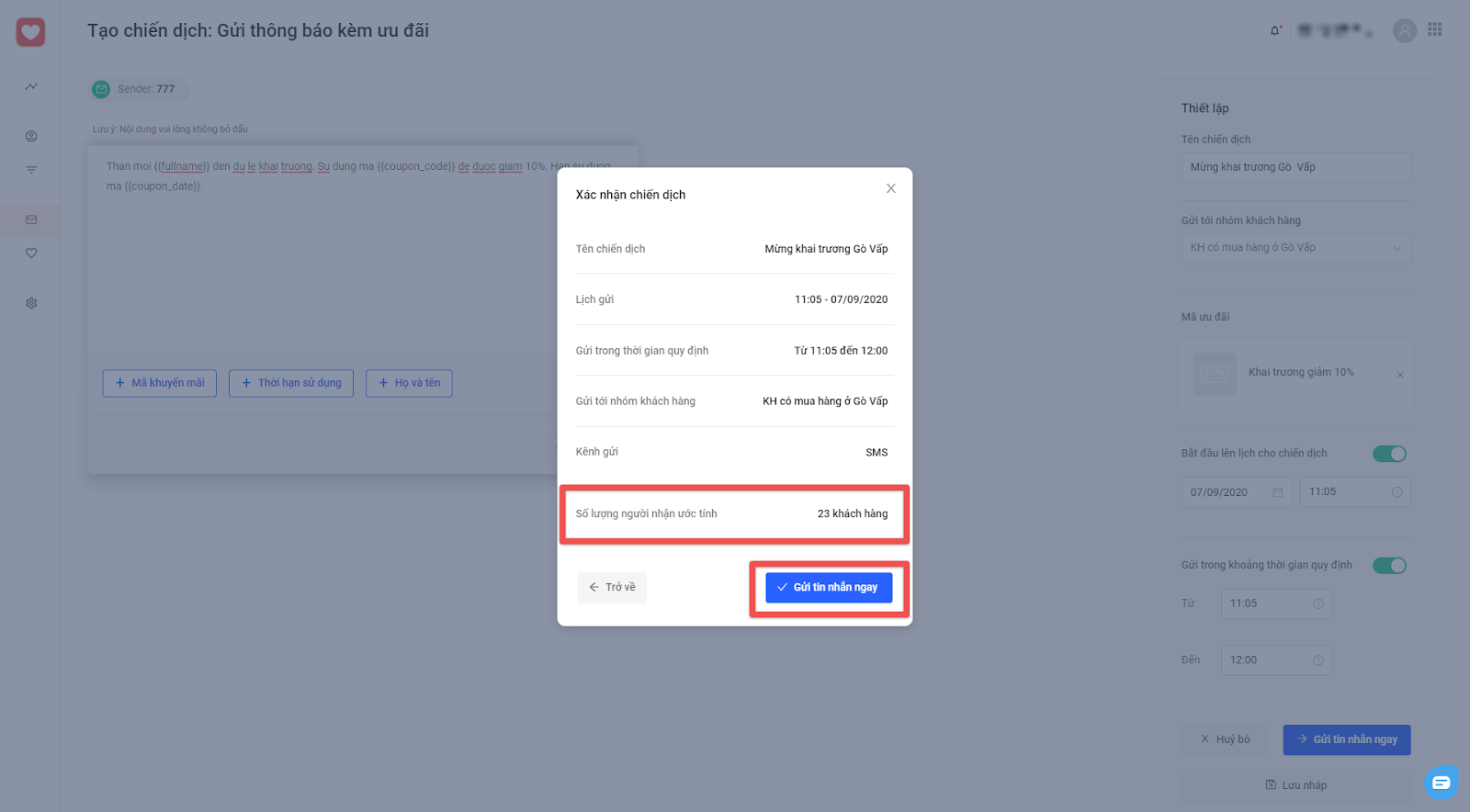Open the chat support bubble
1470x812 pixels.
coord(1441,783)
